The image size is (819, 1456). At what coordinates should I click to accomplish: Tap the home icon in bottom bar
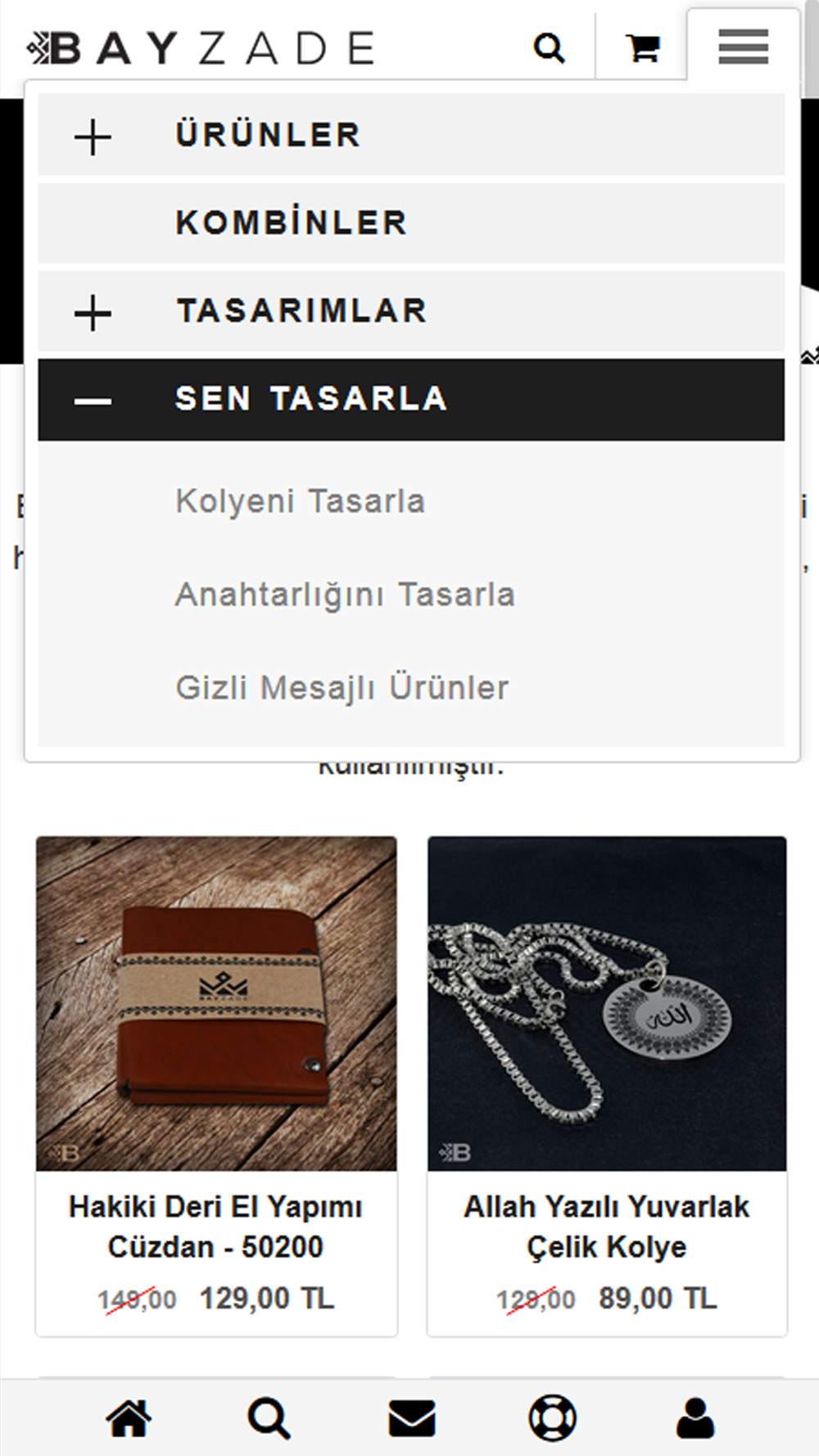pyautogui.click(x=129, y=1418)
